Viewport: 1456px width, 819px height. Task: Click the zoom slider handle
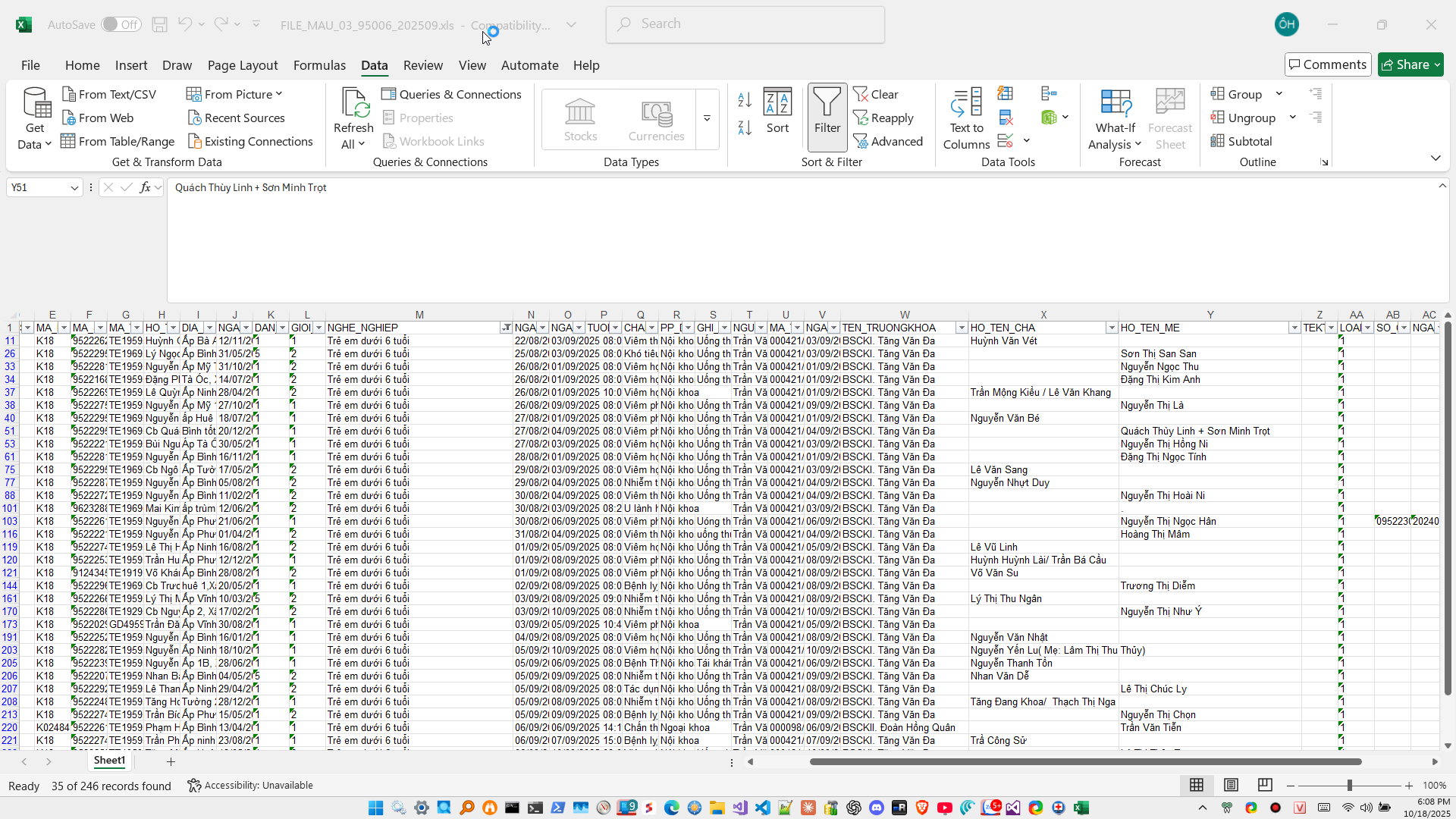[x=1349, y=785]
